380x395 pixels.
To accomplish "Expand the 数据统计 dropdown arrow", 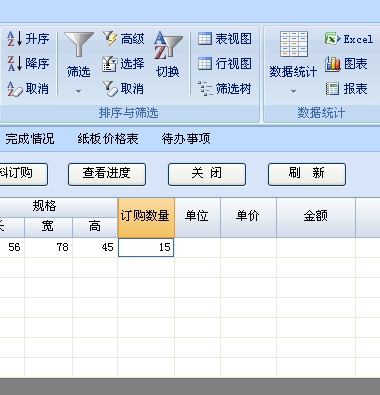I will coord(293,91).
